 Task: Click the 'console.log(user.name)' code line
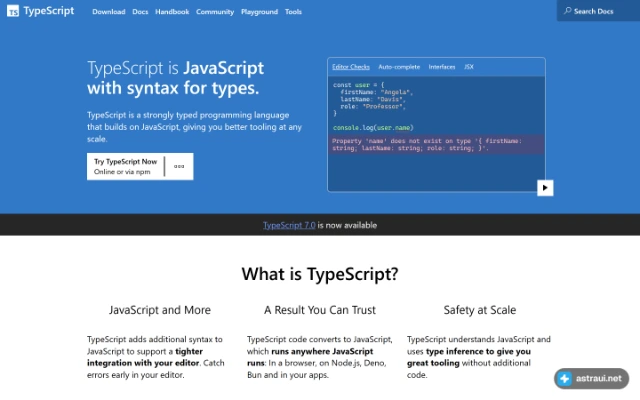pyautogui.click(x=373, y=128)
